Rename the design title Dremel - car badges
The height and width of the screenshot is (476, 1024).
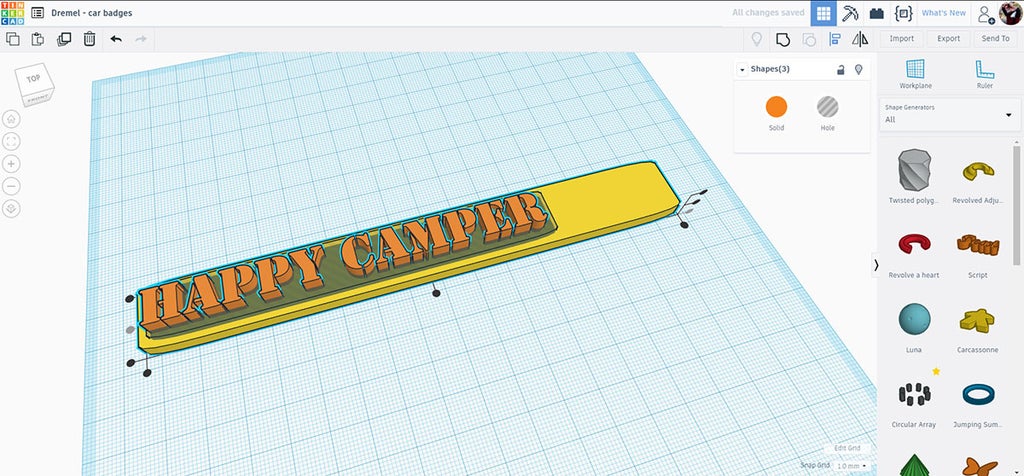pos(91,13)
